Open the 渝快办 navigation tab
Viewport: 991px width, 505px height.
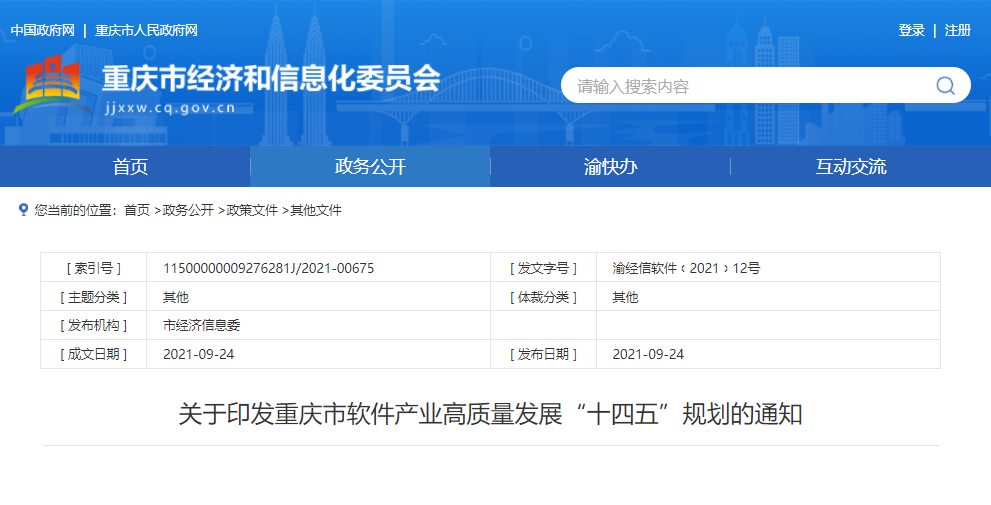click(611, 167)
